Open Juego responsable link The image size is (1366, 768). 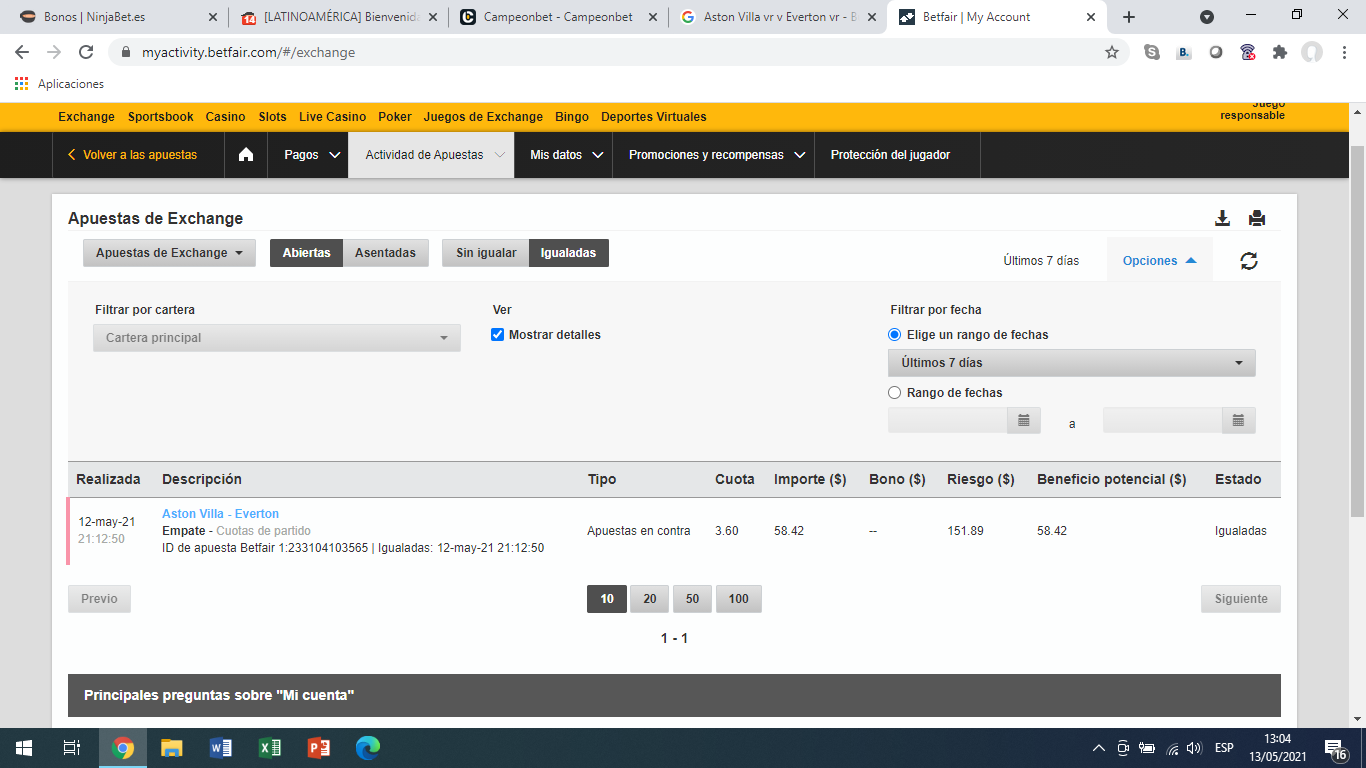pos(1252,109)
